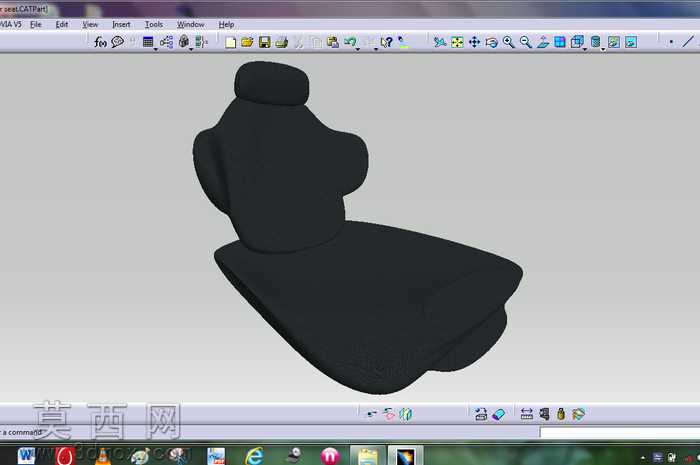Open the Design Table tool
Screen dimensions: 700x465
[148, 42]
